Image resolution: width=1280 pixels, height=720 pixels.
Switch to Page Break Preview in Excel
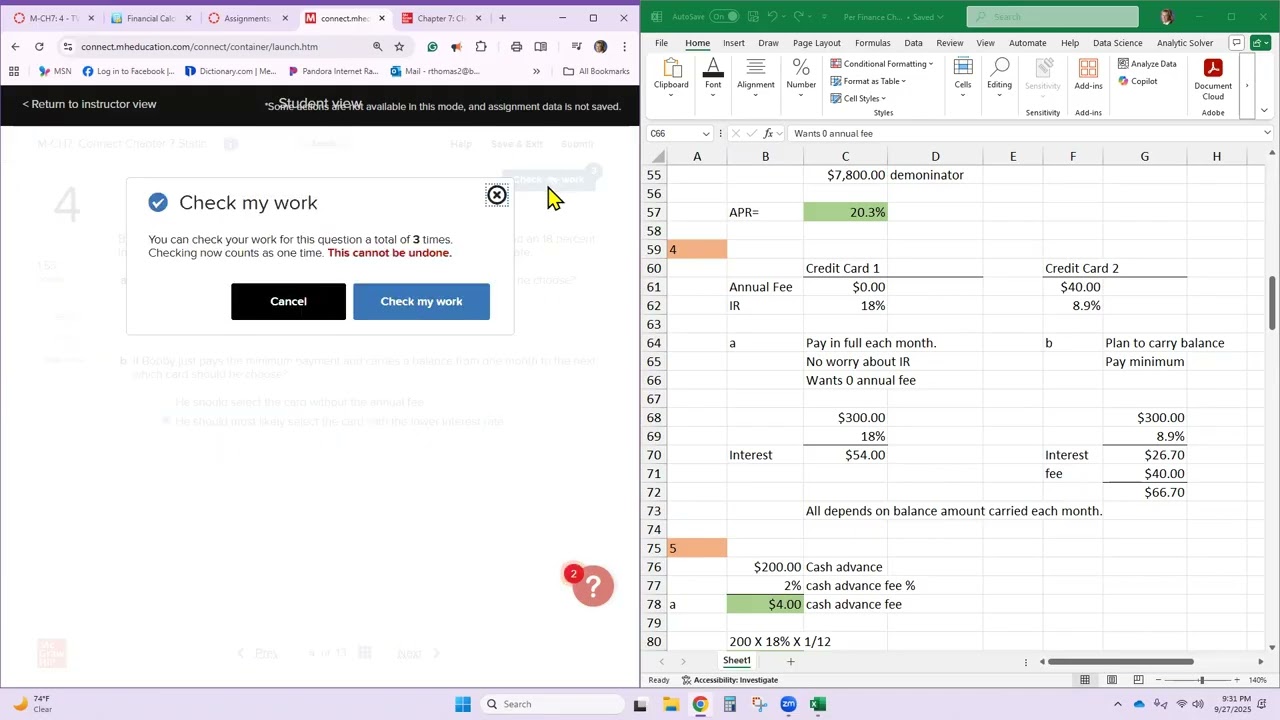coord(1136,680)
